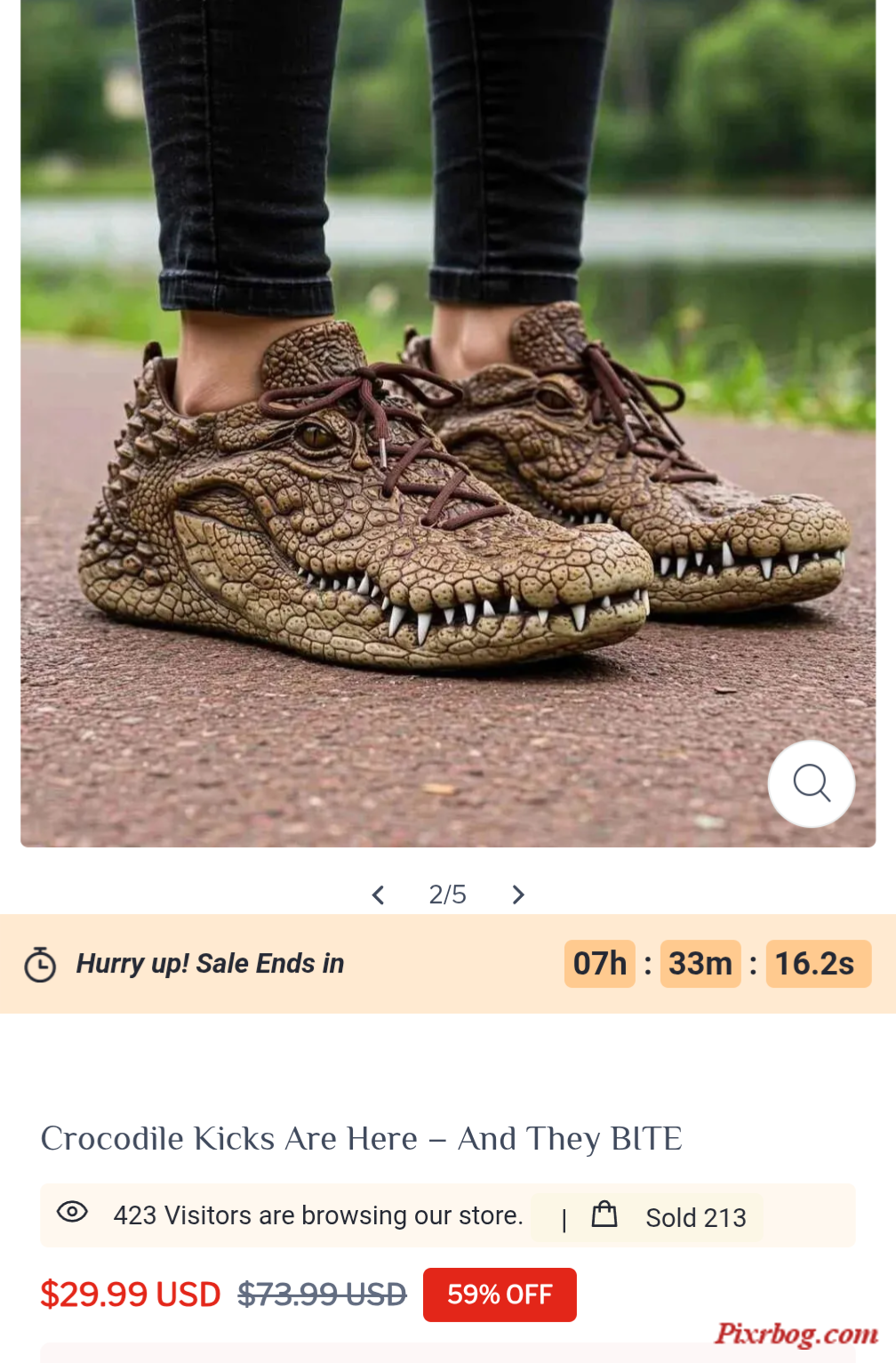
Task: Select the 59% OFF discount badge
Action: pyautogui.click(x=500, y=1295)
